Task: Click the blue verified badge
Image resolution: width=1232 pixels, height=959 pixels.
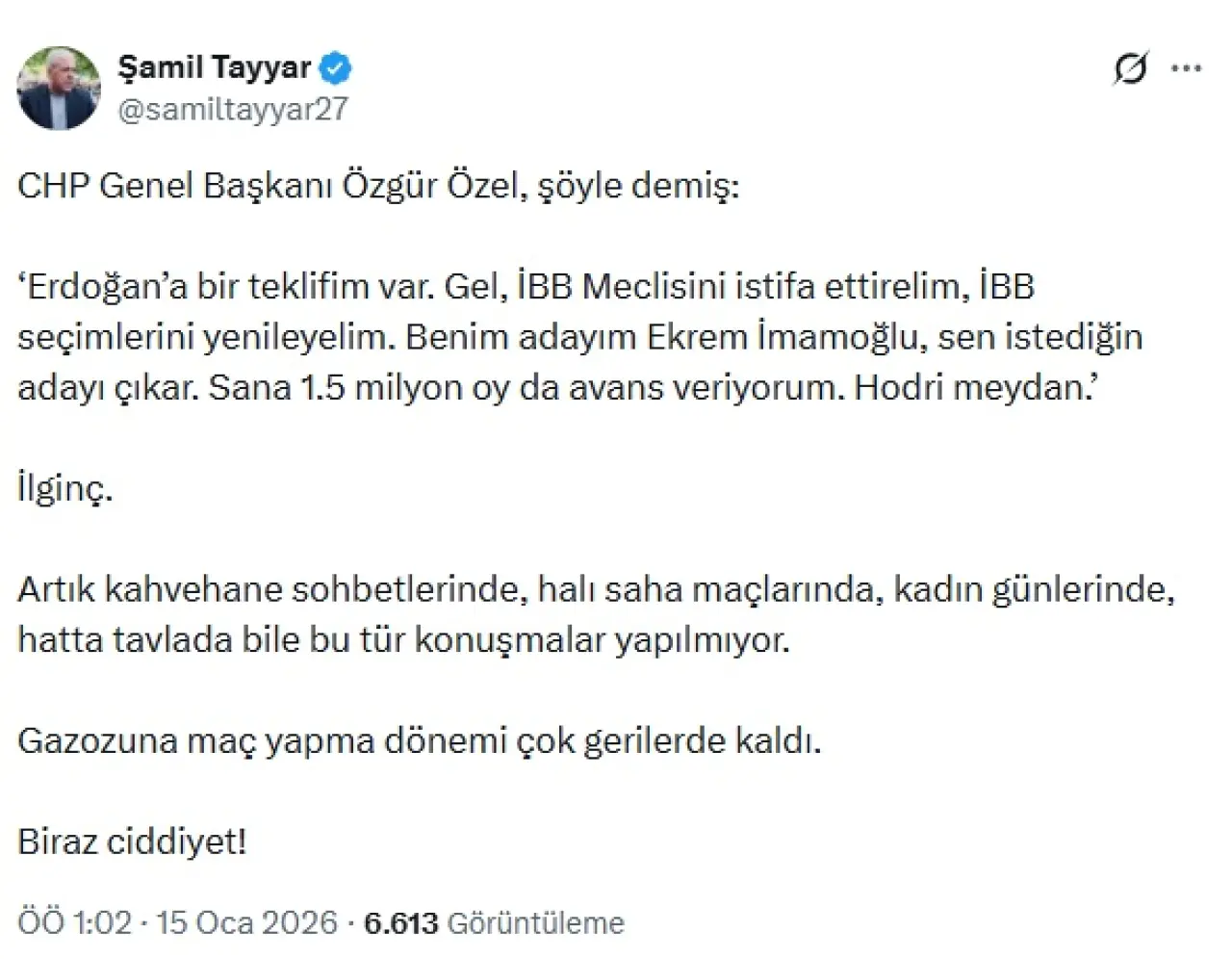Action: [336, 68]
